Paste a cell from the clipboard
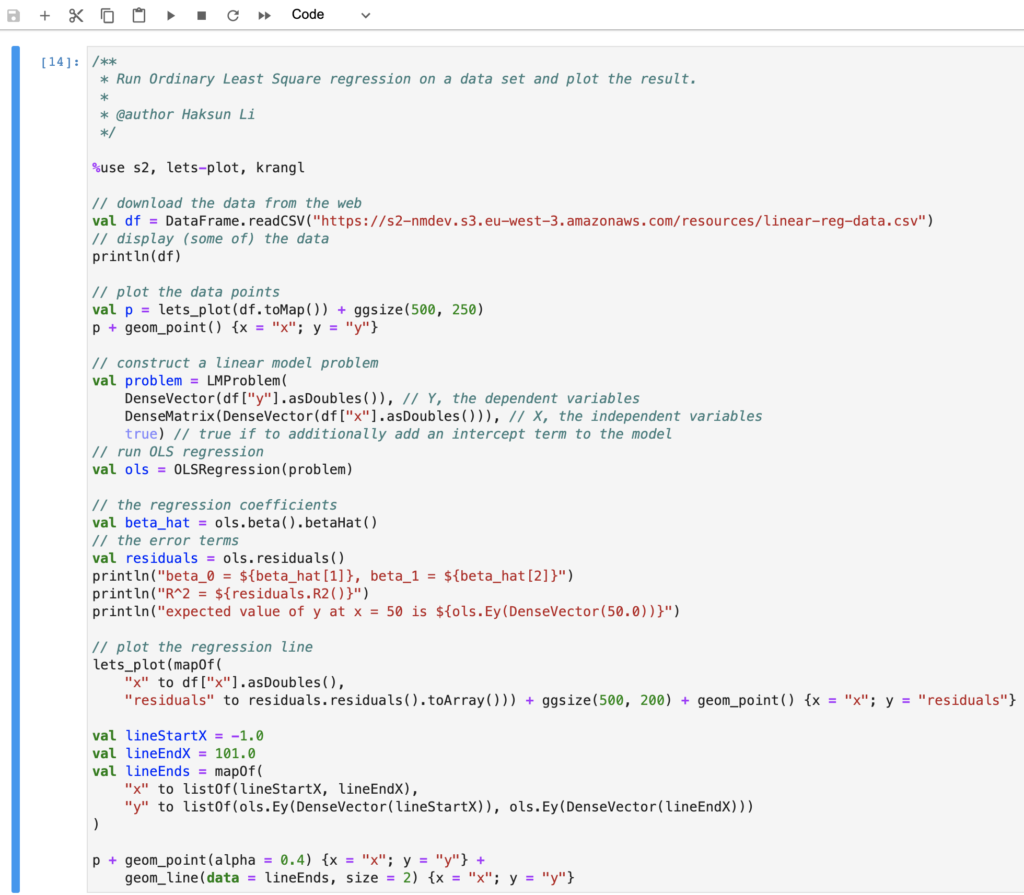Screen dimensions: 1024x895 [x=139, y=15]
